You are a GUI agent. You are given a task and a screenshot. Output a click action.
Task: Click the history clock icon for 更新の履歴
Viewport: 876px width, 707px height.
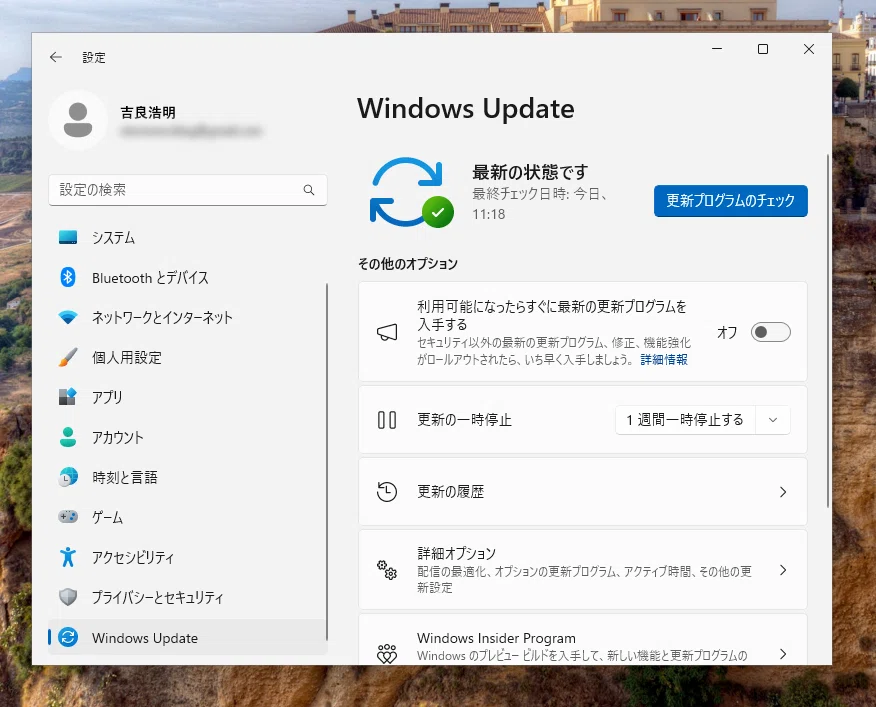tap(387, 492)
